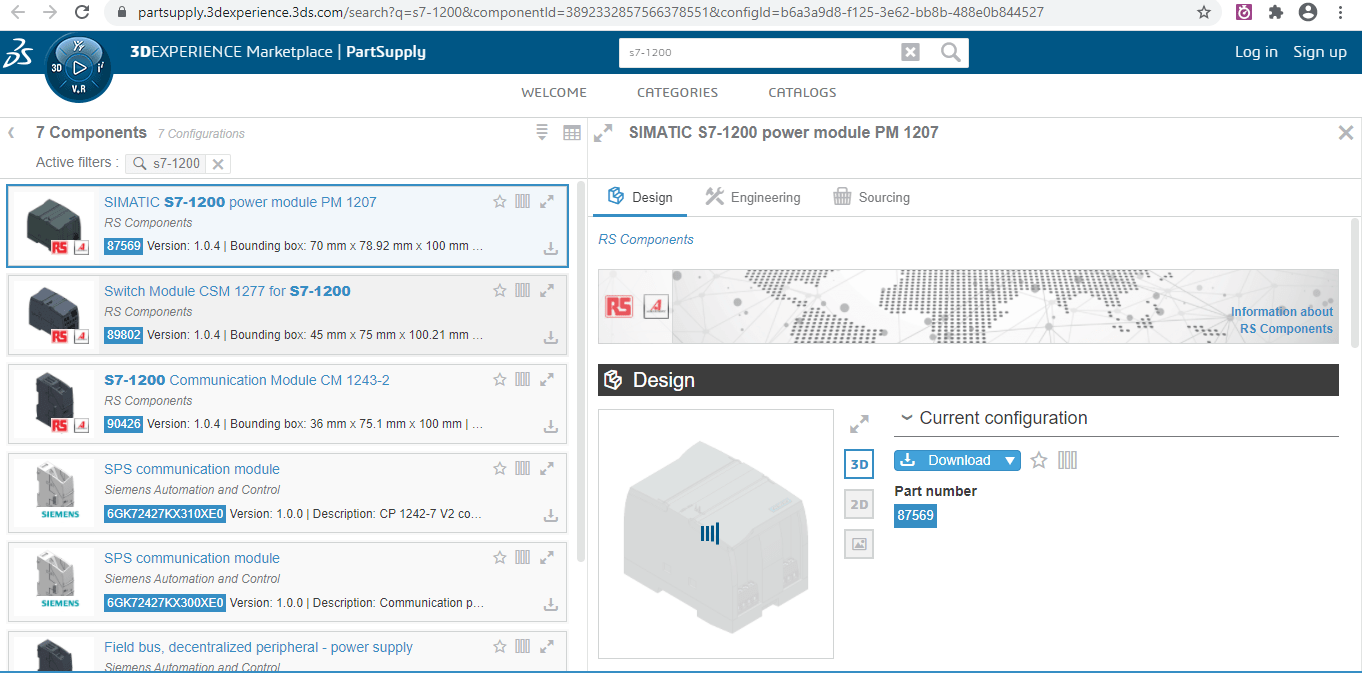Add 6GK72427KX310XE0 module to comparison
This screenshot has height=673, width=1362.
click(522, 468)
